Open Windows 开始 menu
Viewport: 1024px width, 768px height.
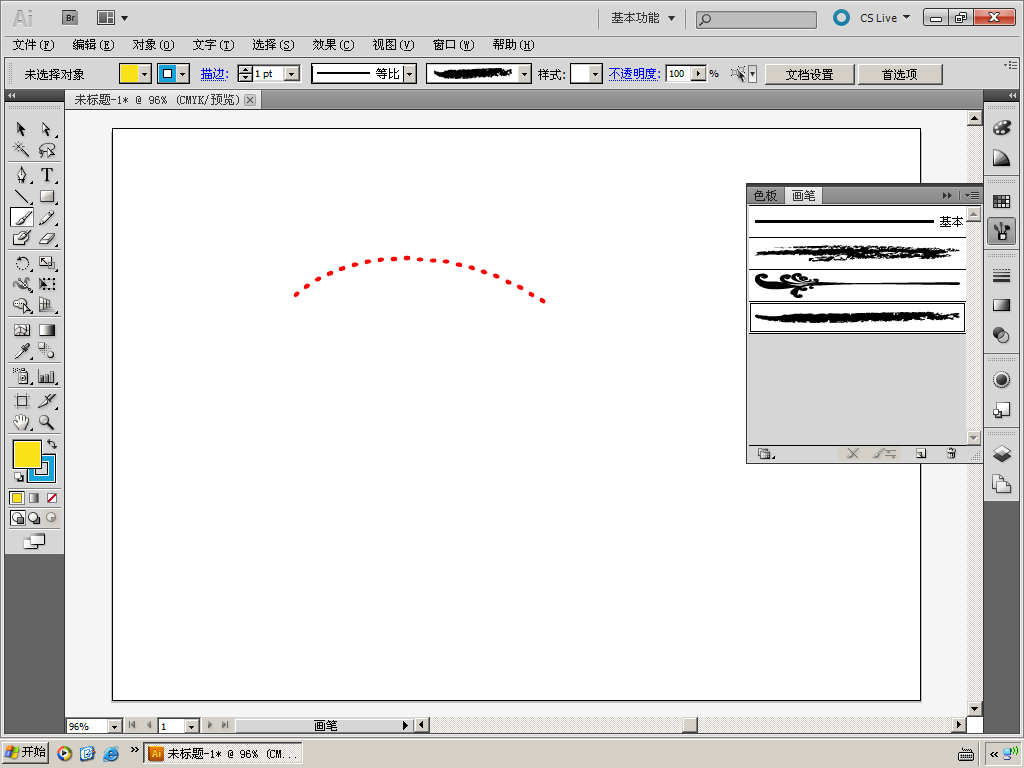pyautogui.click(x=26, y=753)
